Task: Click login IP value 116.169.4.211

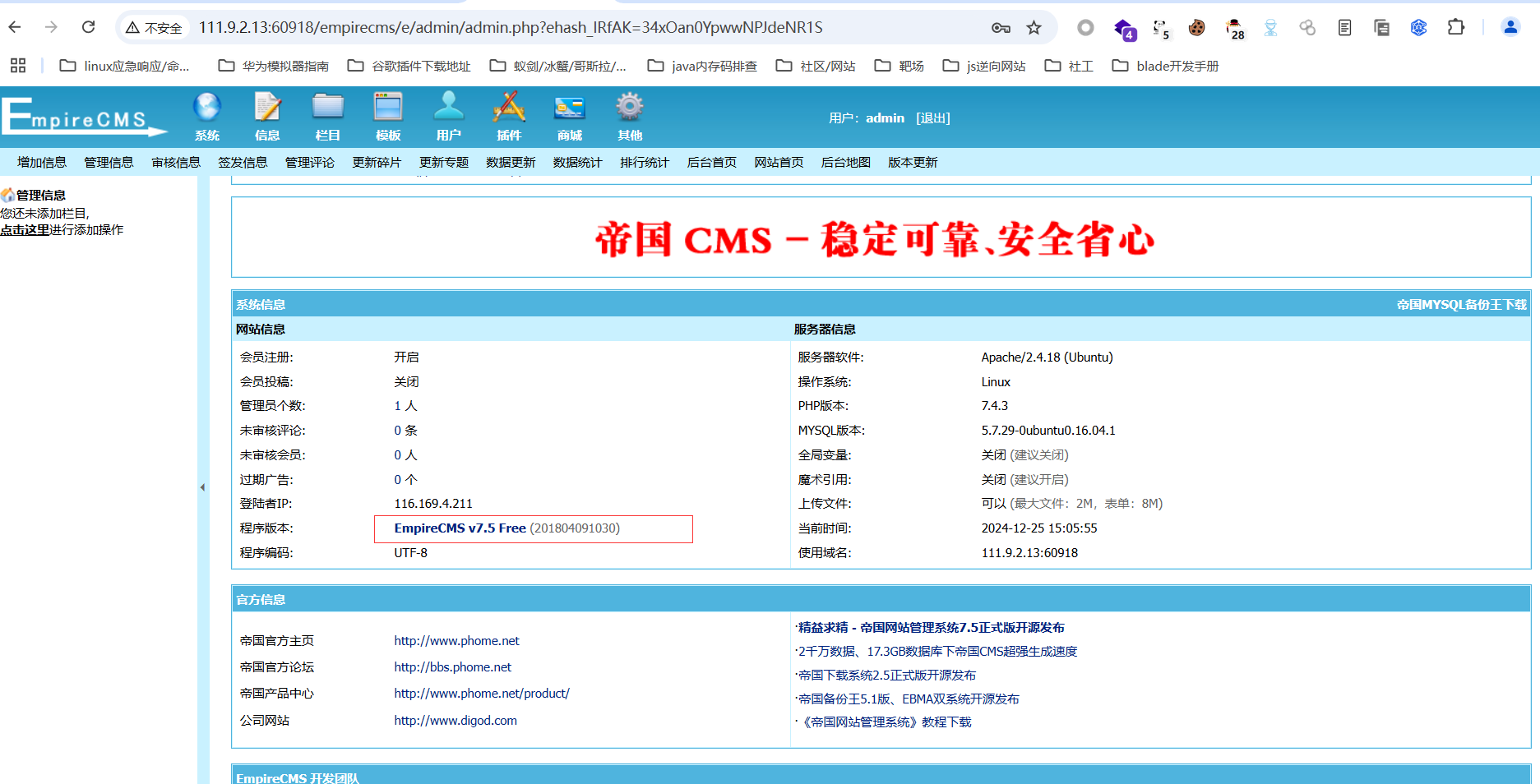Action: click(x=433, y=504)
